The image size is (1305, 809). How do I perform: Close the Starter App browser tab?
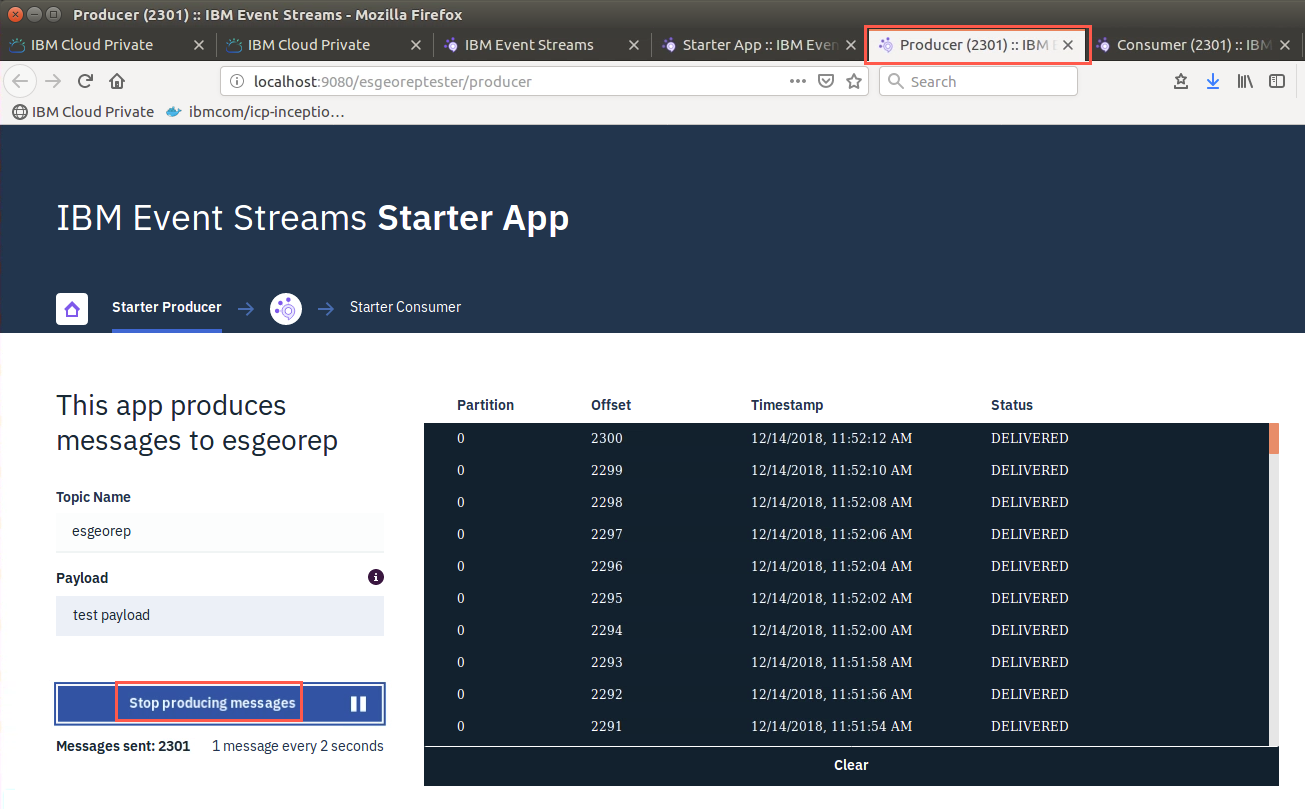click(851, 45)
